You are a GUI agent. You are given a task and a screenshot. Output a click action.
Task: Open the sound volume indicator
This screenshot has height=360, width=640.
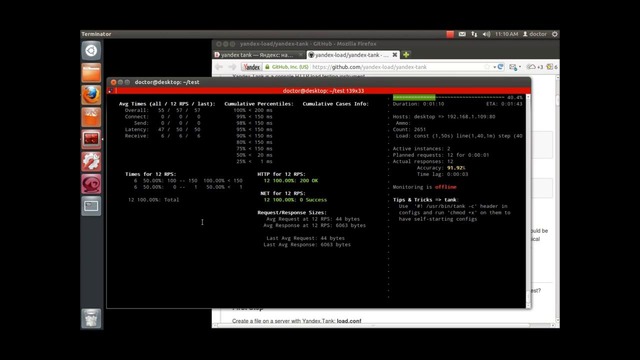[486, 34]
